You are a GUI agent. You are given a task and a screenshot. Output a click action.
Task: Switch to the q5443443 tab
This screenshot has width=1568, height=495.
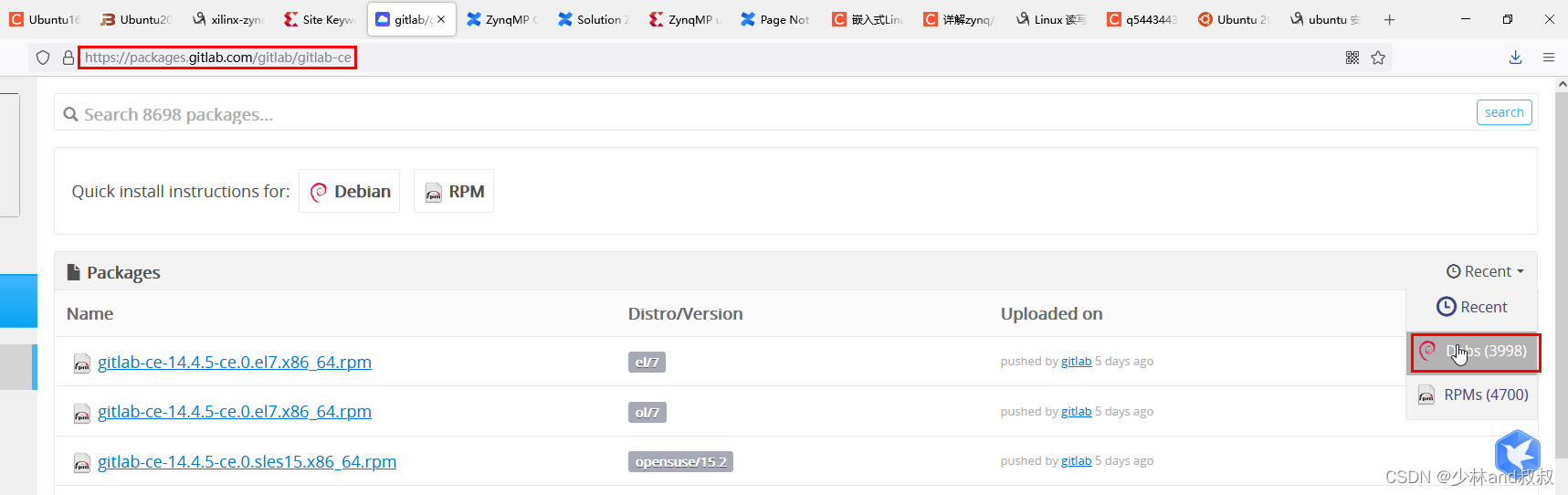click(1142, 19)
